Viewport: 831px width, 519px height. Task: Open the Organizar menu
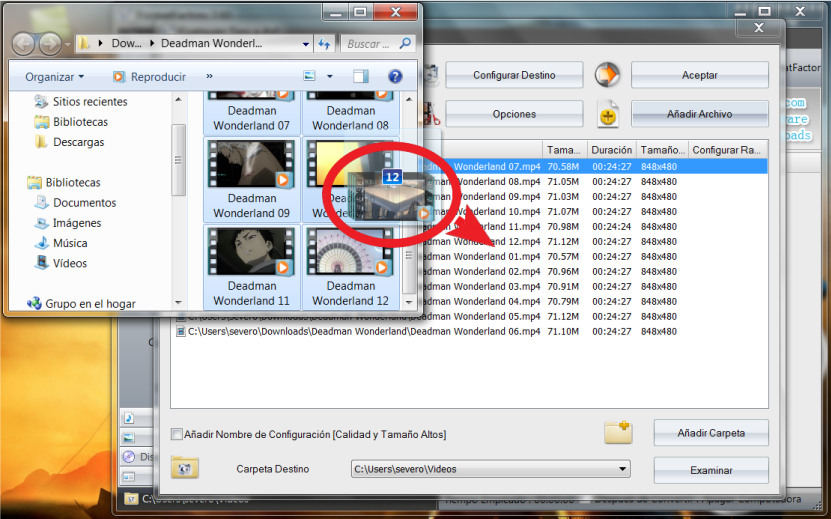pyautogui.click(x=55, y=77)
